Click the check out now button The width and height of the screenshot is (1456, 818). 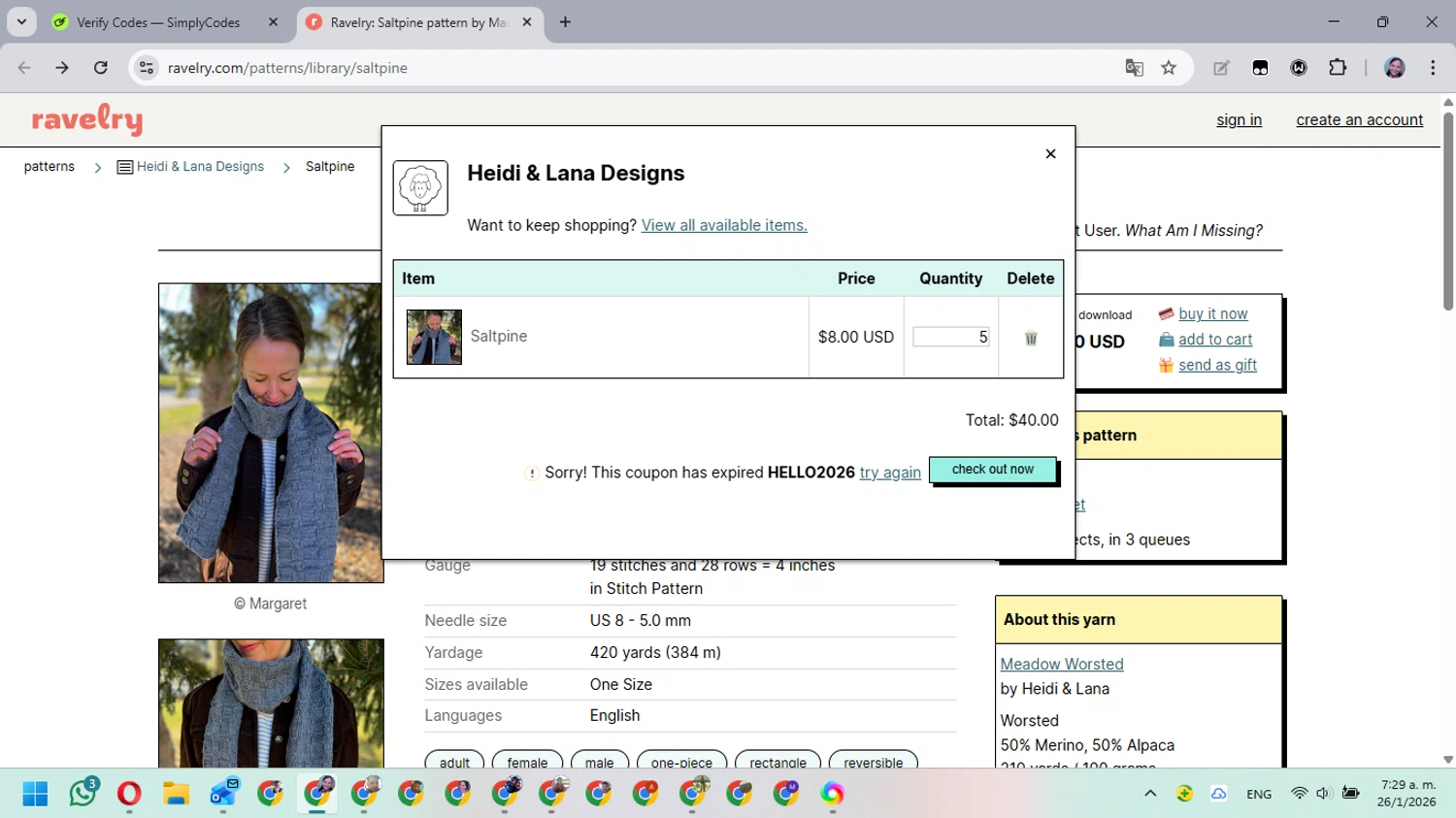click(992, 470)
